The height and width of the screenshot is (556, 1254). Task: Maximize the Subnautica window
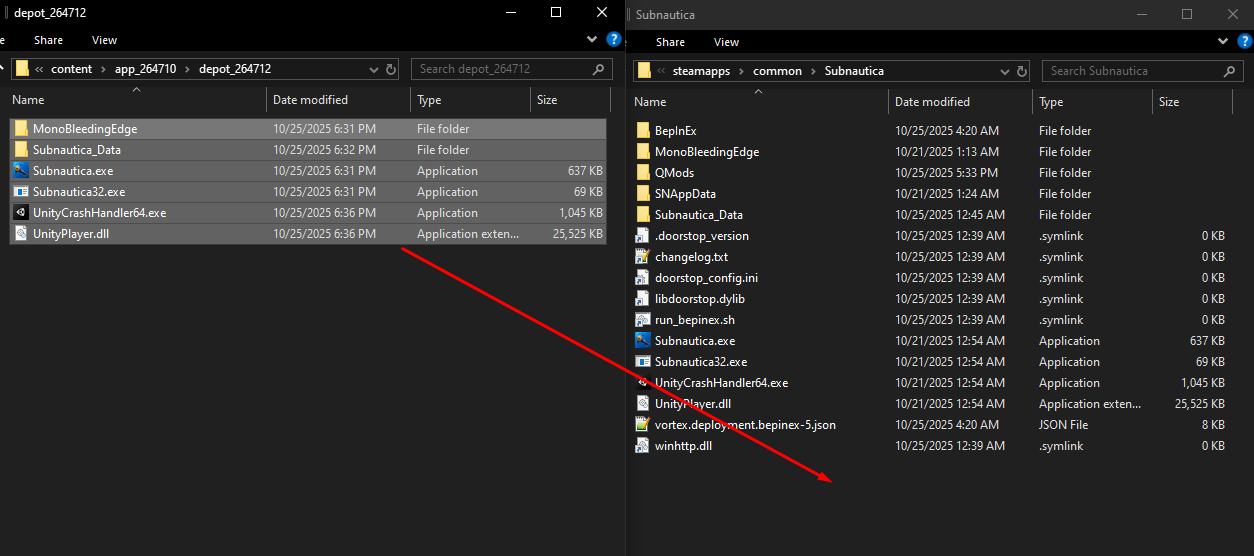point(1186,14)
